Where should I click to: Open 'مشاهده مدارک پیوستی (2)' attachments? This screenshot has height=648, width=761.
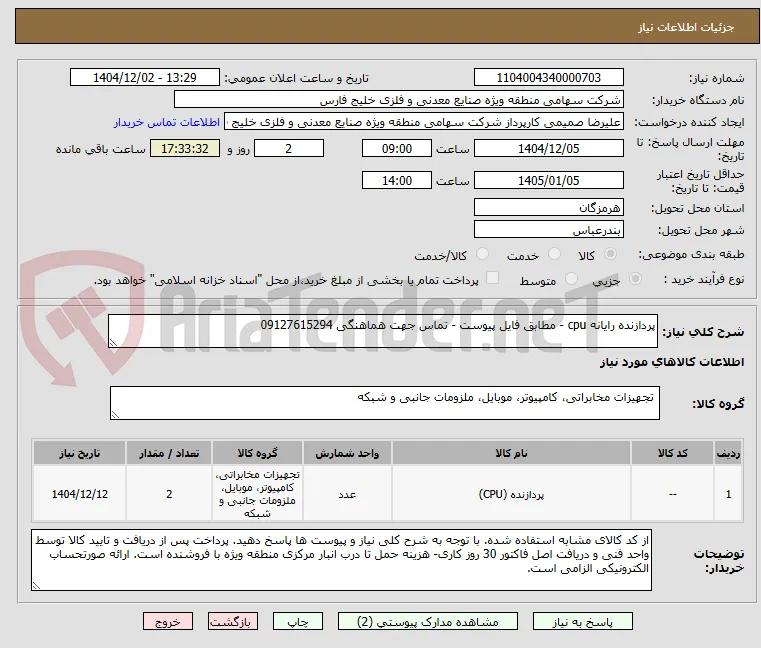tap(428, 621)
